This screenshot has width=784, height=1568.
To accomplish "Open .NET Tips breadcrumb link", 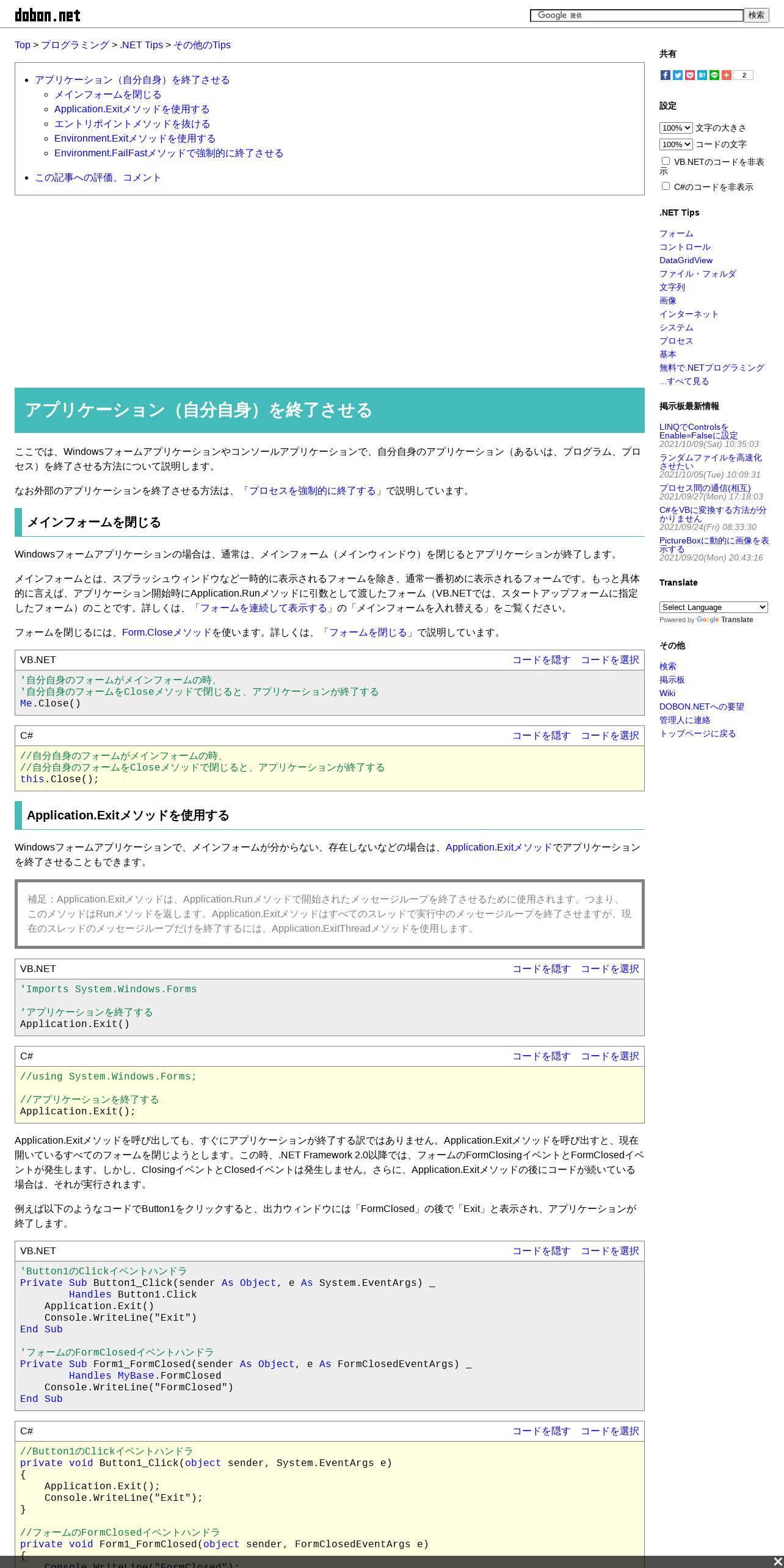I will click(x=142, y=45).
